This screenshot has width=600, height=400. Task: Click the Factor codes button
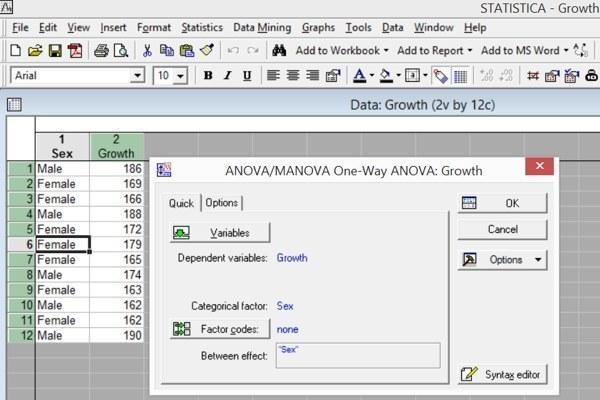(x=220, y=329)
